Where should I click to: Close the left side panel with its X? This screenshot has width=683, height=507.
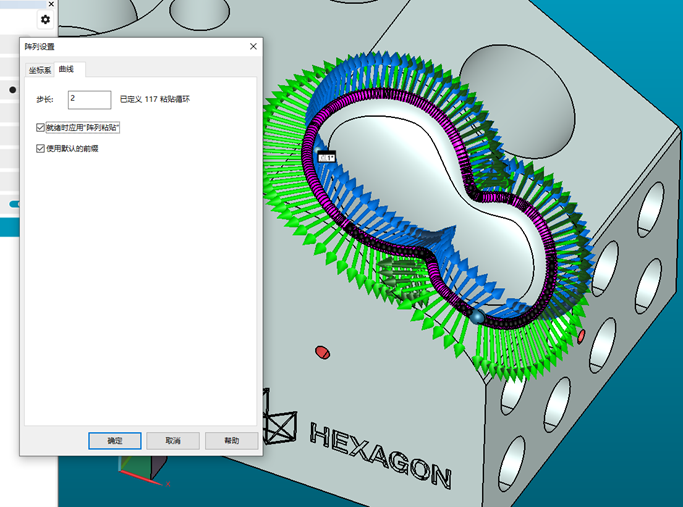51,2
